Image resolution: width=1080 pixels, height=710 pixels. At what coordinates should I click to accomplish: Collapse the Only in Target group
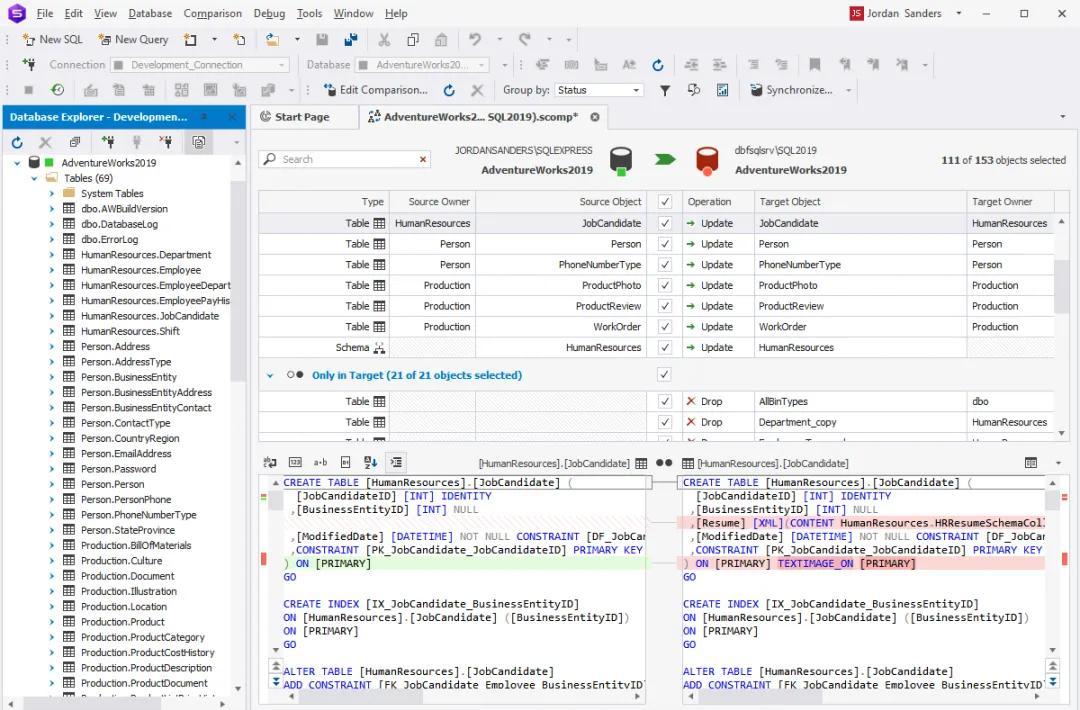pyautogui.click(x=269, y=376)
